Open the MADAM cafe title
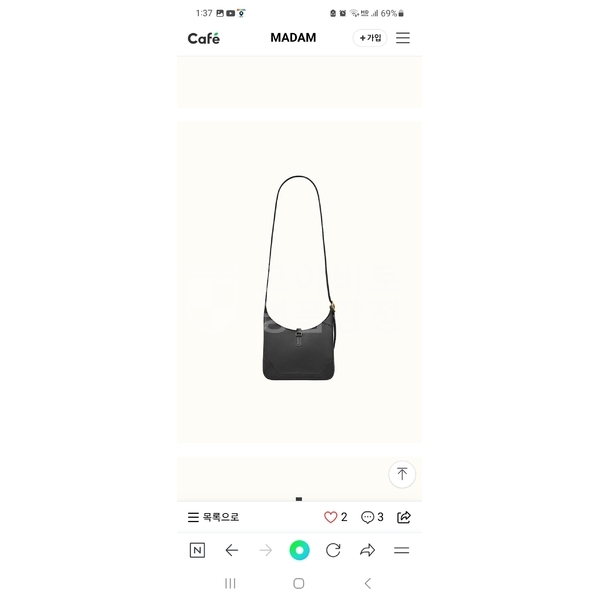Screen dimensions: 600x600 click(293, 38)
